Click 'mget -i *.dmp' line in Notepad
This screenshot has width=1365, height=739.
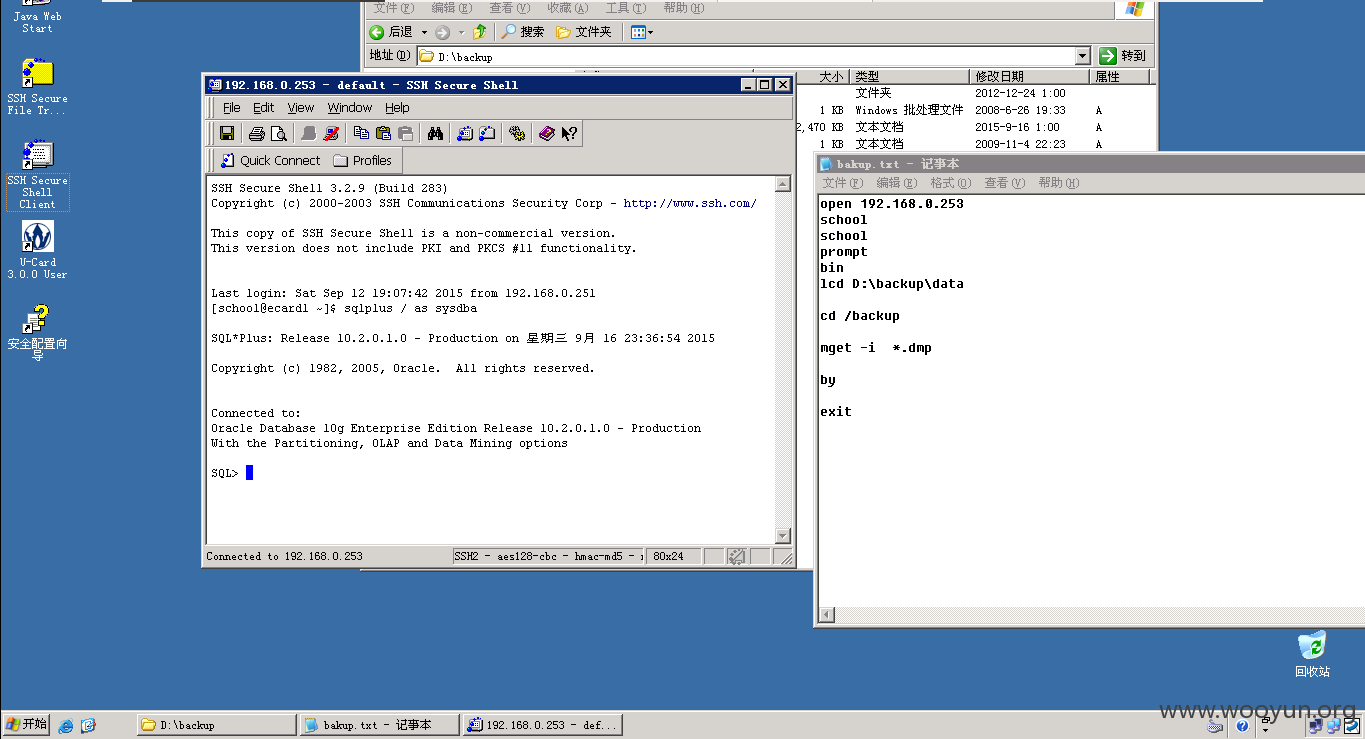[x=876, y=348]
